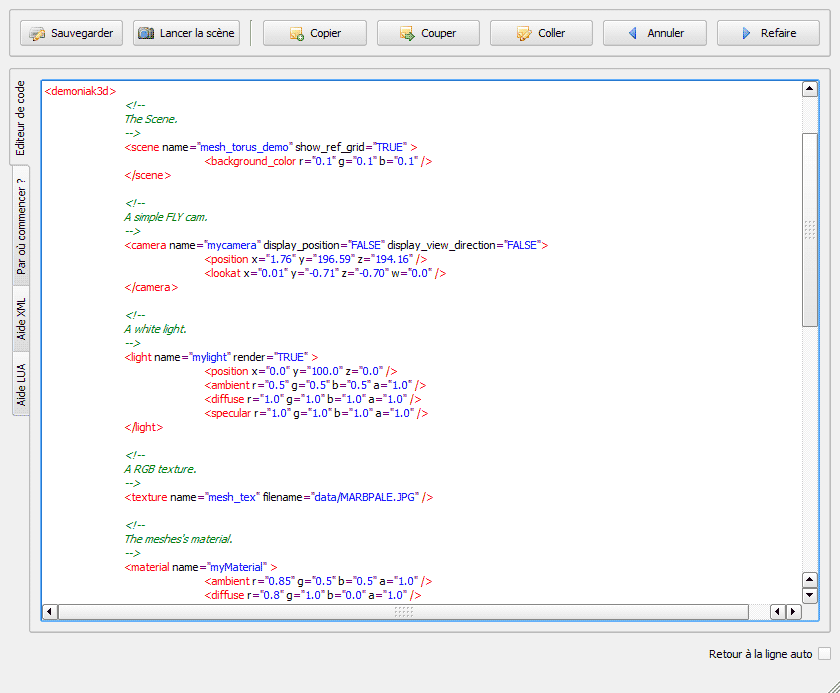Redo with the Refaire button
This screenshot has width=840, height=693.
pyautogui.click(x=768, y=33)
